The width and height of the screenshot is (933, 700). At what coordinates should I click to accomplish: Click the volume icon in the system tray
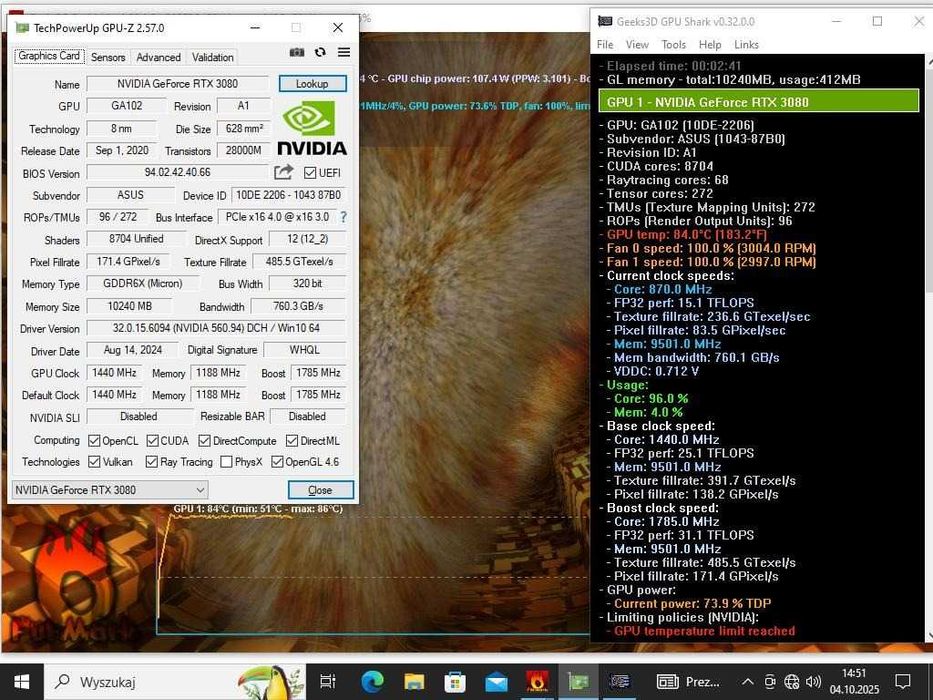[x=813, y=682]
